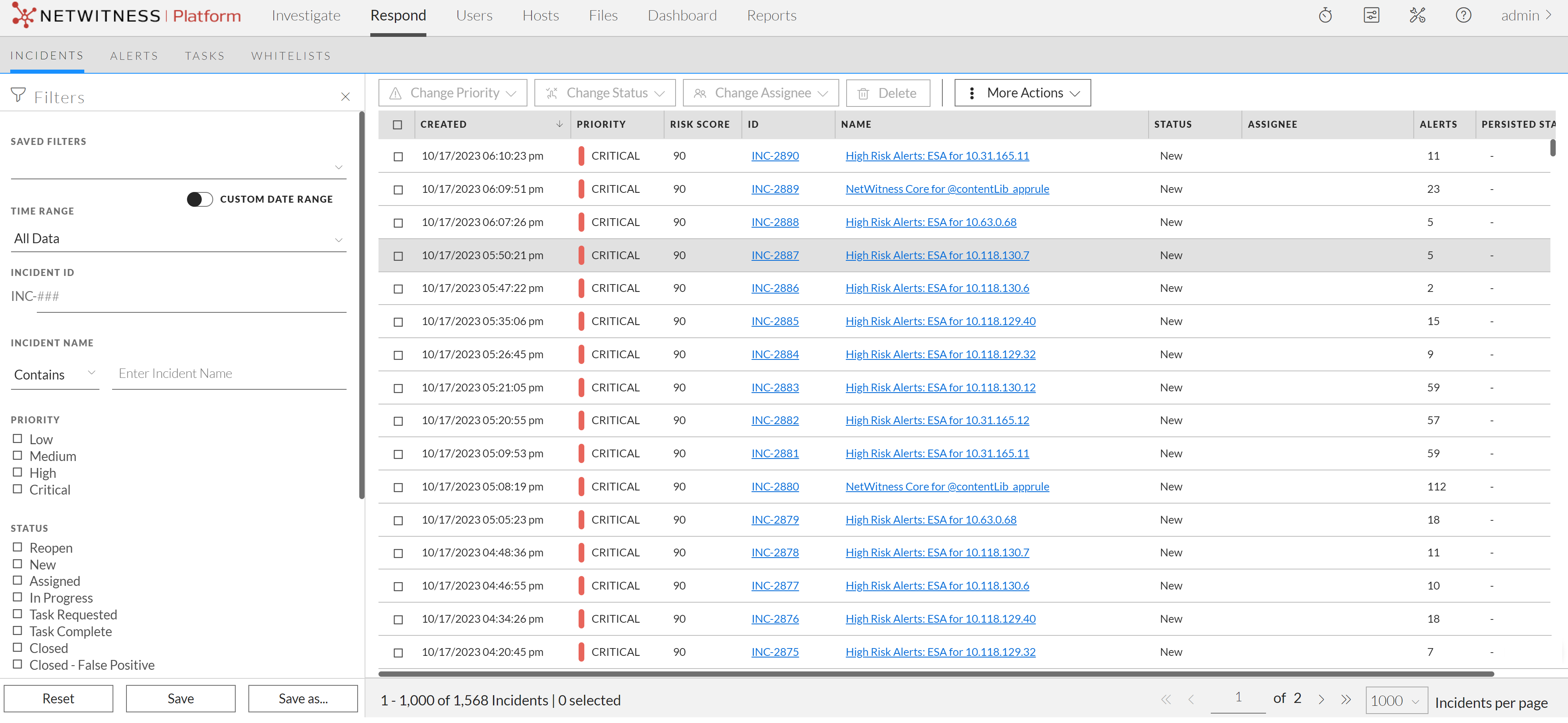Close the Filters panel

click(345, 97)
